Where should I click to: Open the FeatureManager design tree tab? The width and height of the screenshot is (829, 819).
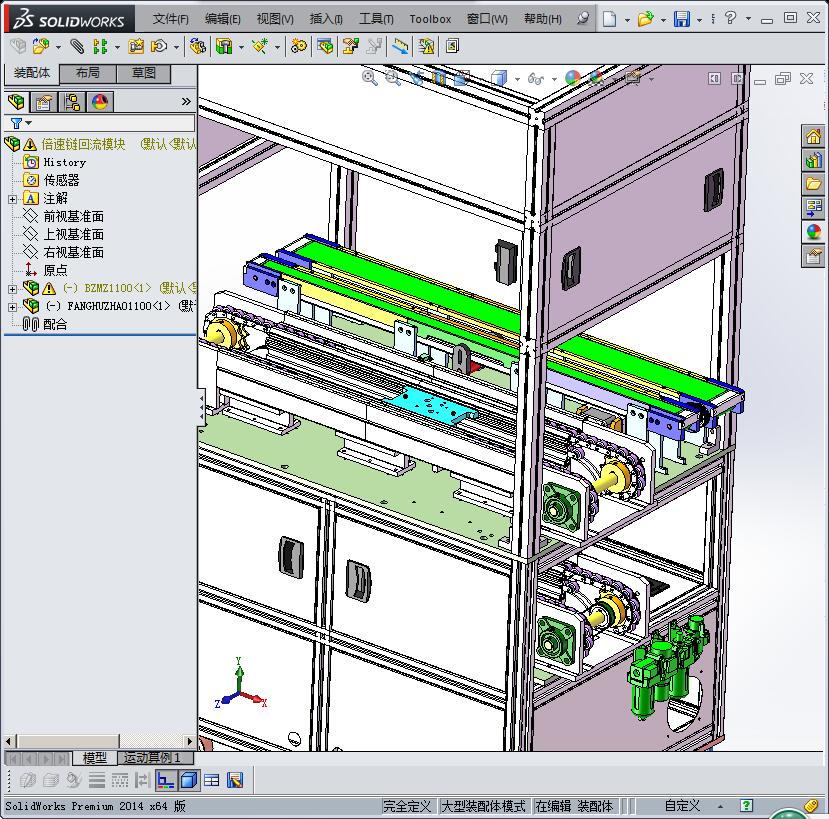click(x=16, y=102)
